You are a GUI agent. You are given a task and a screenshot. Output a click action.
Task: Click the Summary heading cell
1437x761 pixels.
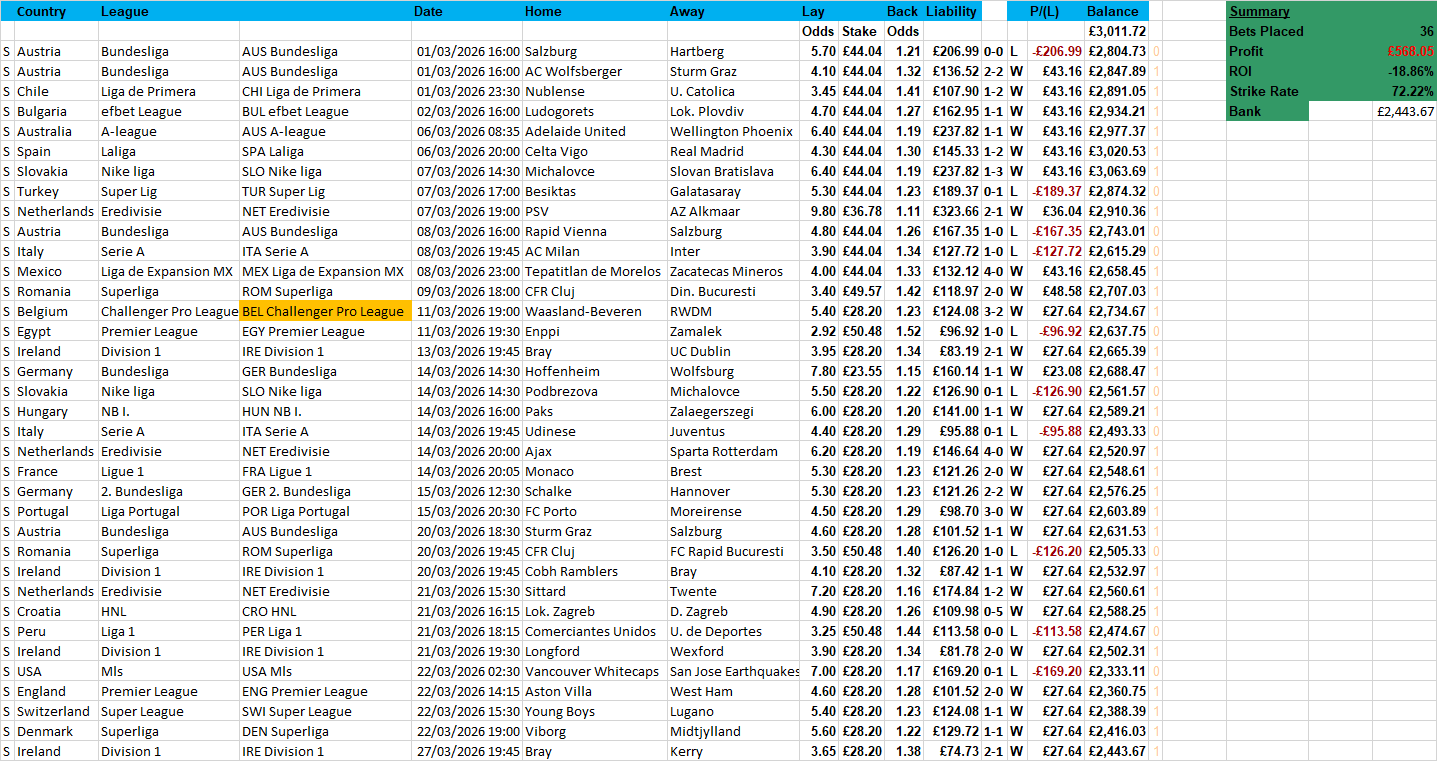1259,11
